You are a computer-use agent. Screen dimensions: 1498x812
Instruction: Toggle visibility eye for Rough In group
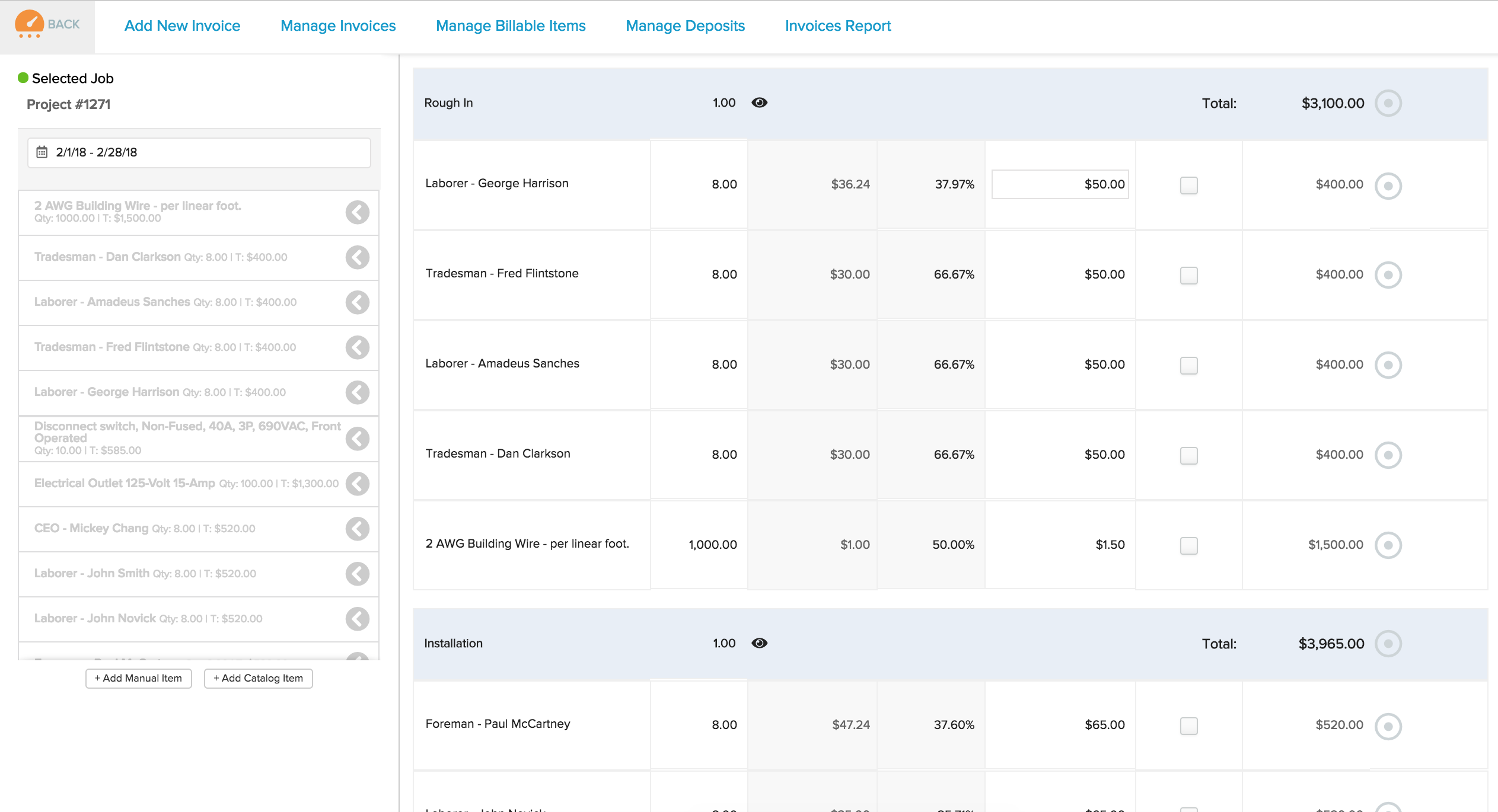760,103
